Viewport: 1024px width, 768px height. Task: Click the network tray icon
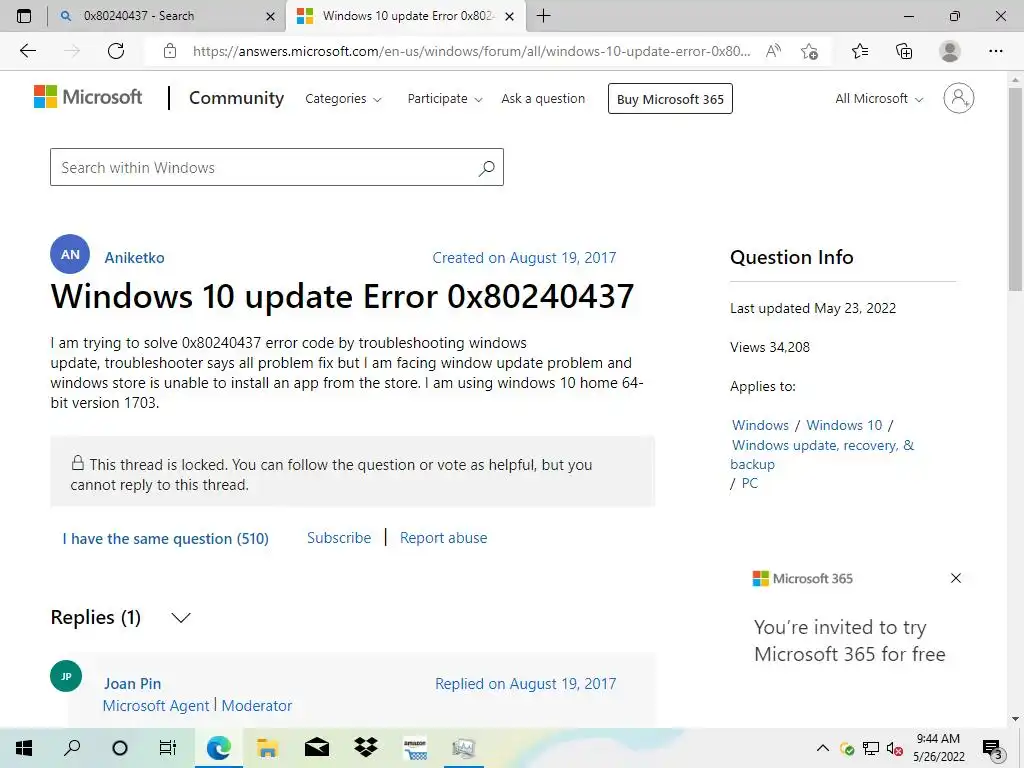871,749
